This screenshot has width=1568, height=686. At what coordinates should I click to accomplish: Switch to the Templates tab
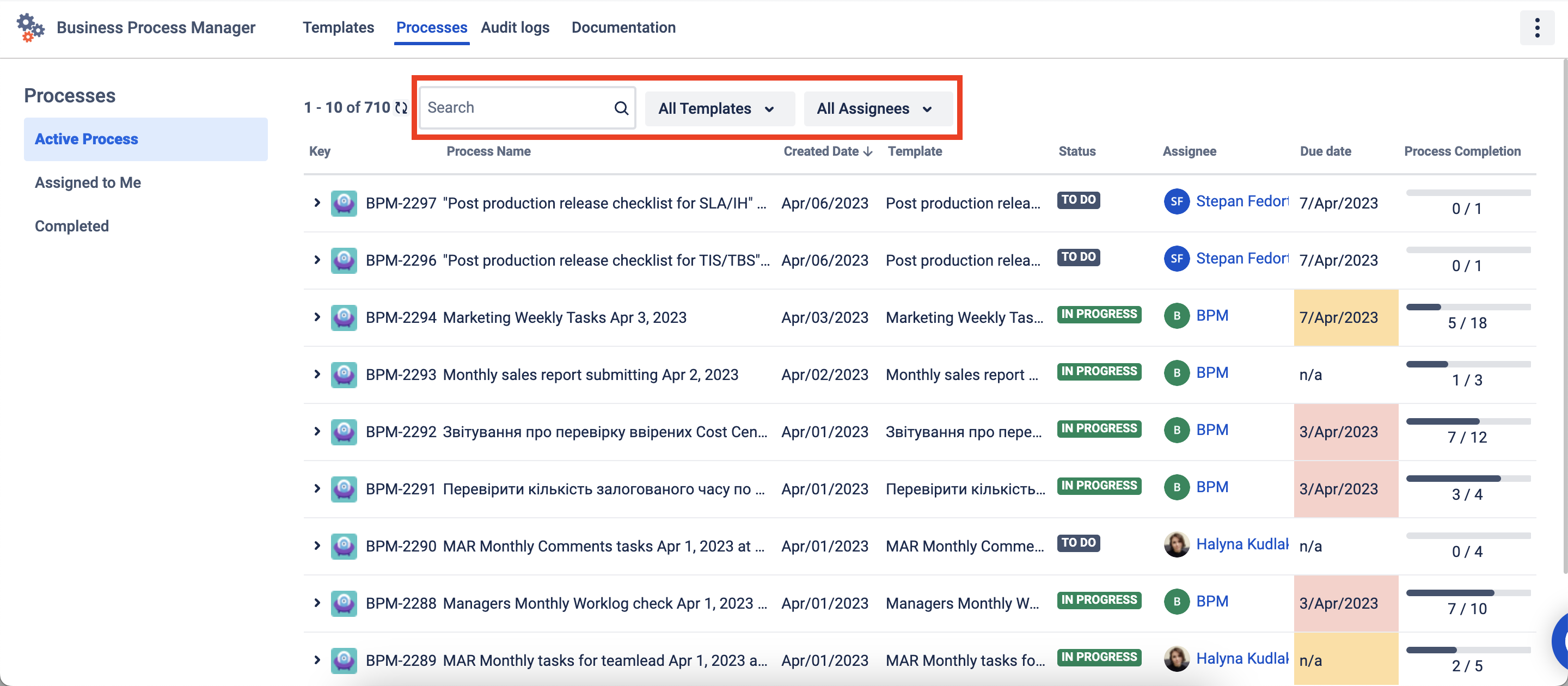pyautogui.click(x=338, y=27)
